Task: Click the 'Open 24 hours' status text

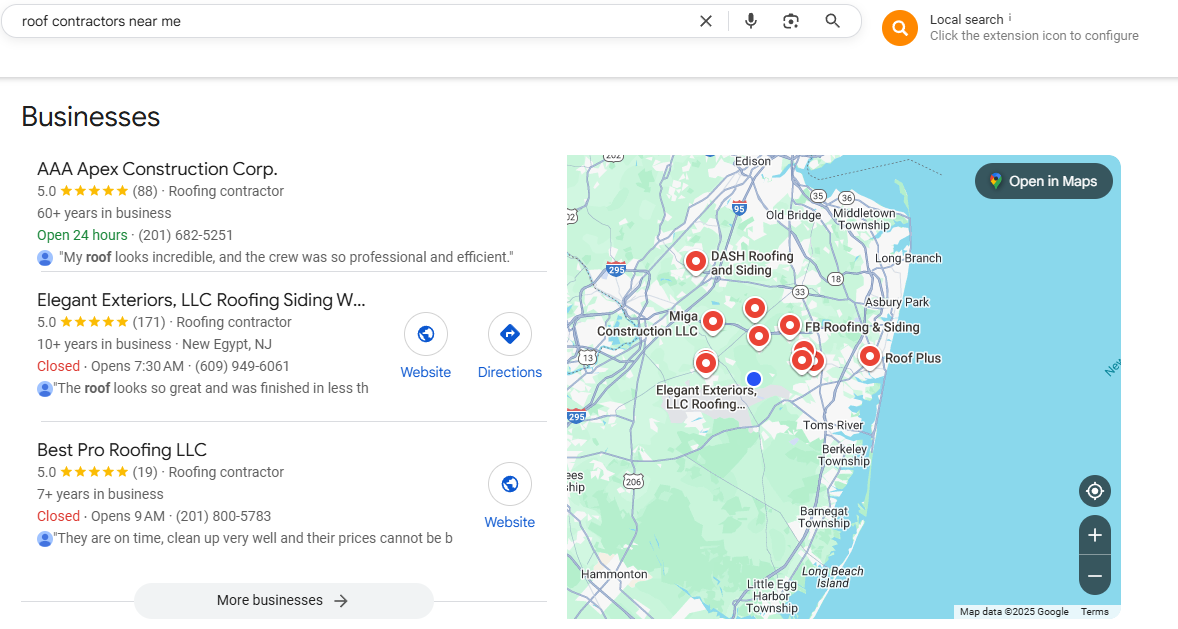Action: click(83, 235)
